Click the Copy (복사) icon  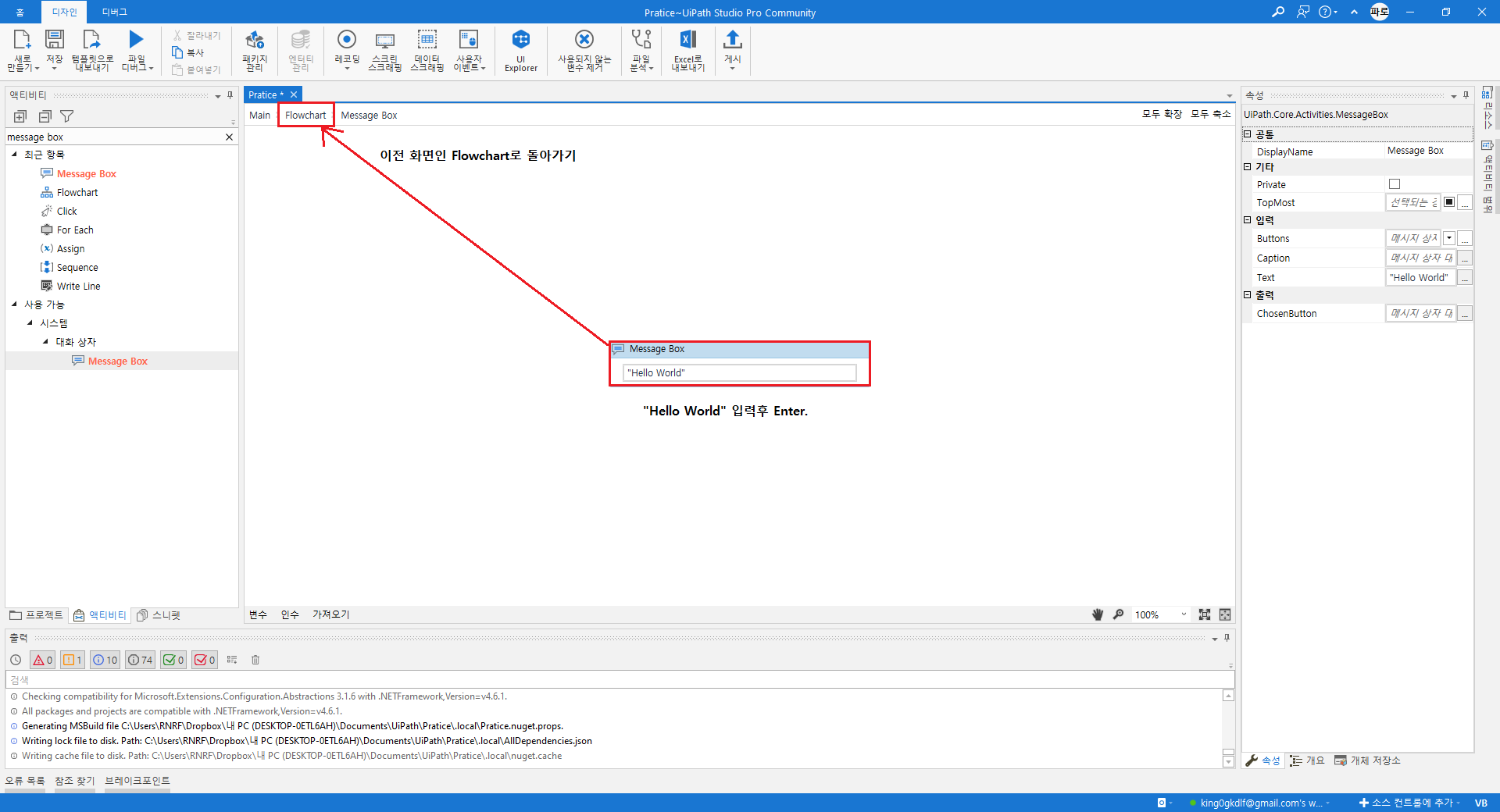(x=178, y=52)
